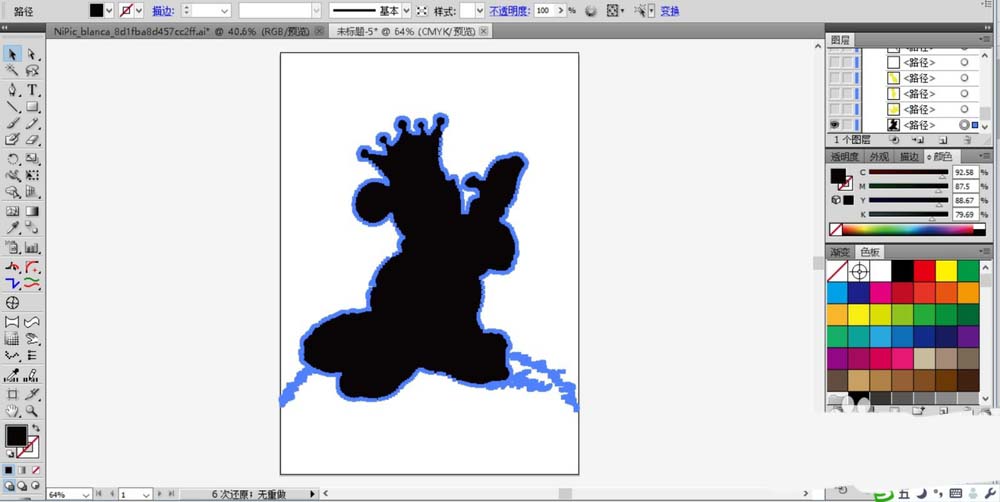The image size is (1000, 502).
Task: Click the 描边 stroke link in control bar
Action: [x=163, y=11]
